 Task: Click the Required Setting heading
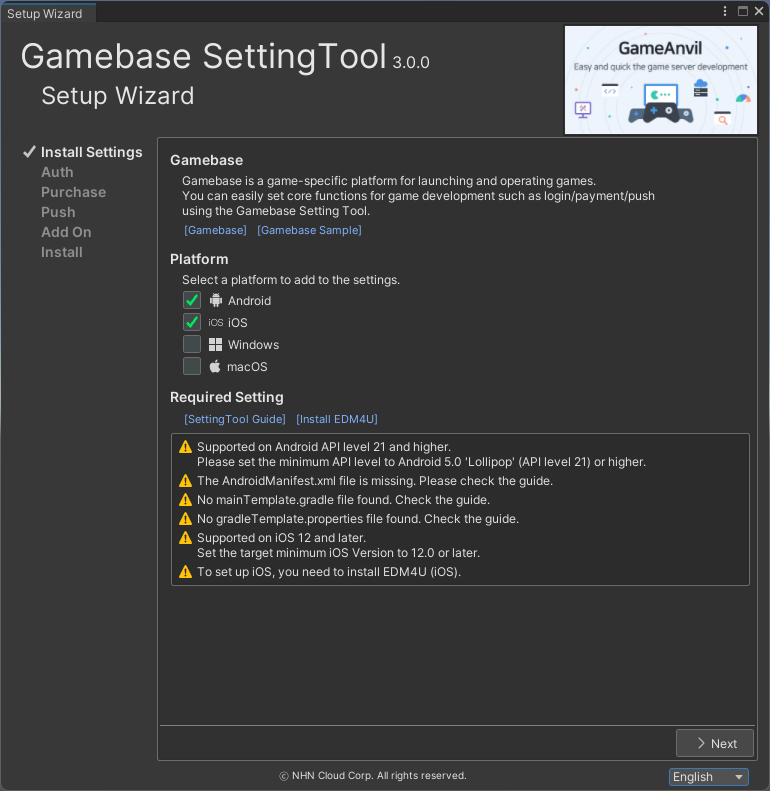click(227, 397)
